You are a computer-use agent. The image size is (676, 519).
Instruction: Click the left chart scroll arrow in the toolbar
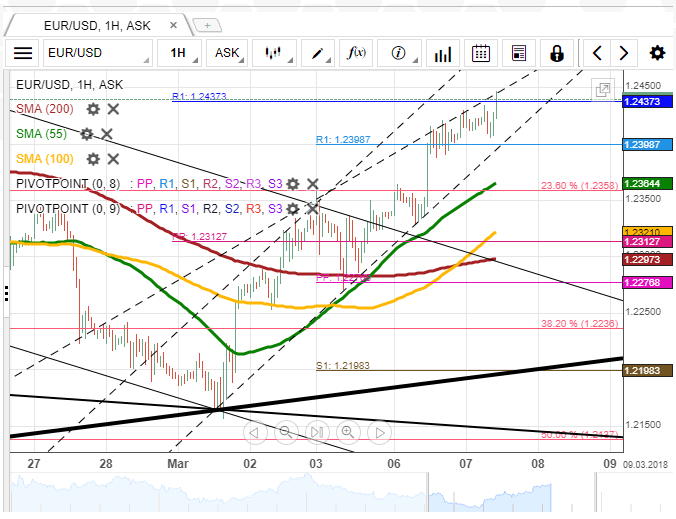tap(597, 53)
